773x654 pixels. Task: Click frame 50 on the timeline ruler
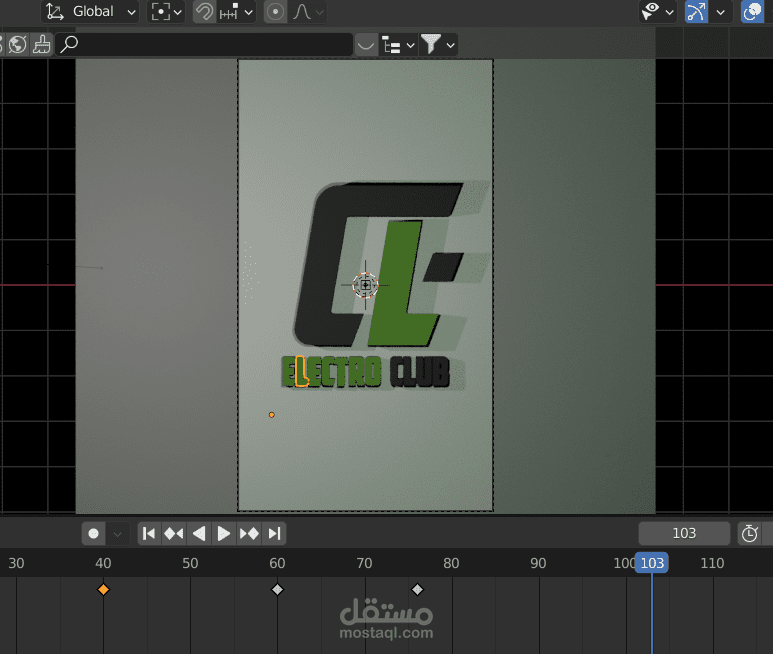point(190,563)
